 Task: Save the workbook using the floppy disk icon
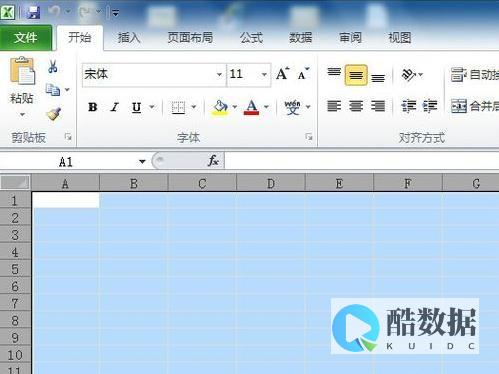33,13
